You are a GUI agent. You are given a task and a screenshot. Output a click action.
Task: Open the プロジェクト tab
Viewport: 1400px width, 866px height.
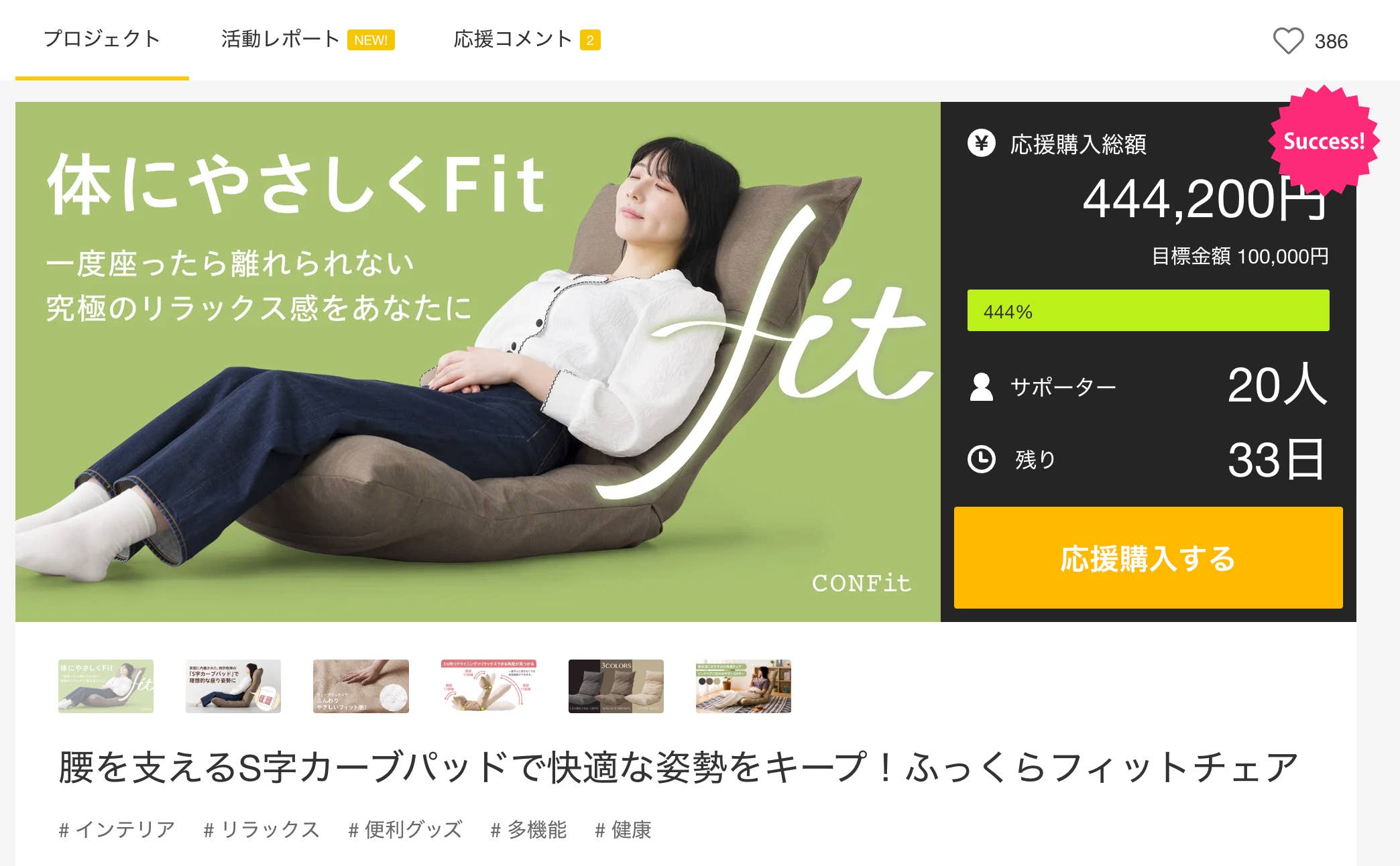[x=102, y=39]
